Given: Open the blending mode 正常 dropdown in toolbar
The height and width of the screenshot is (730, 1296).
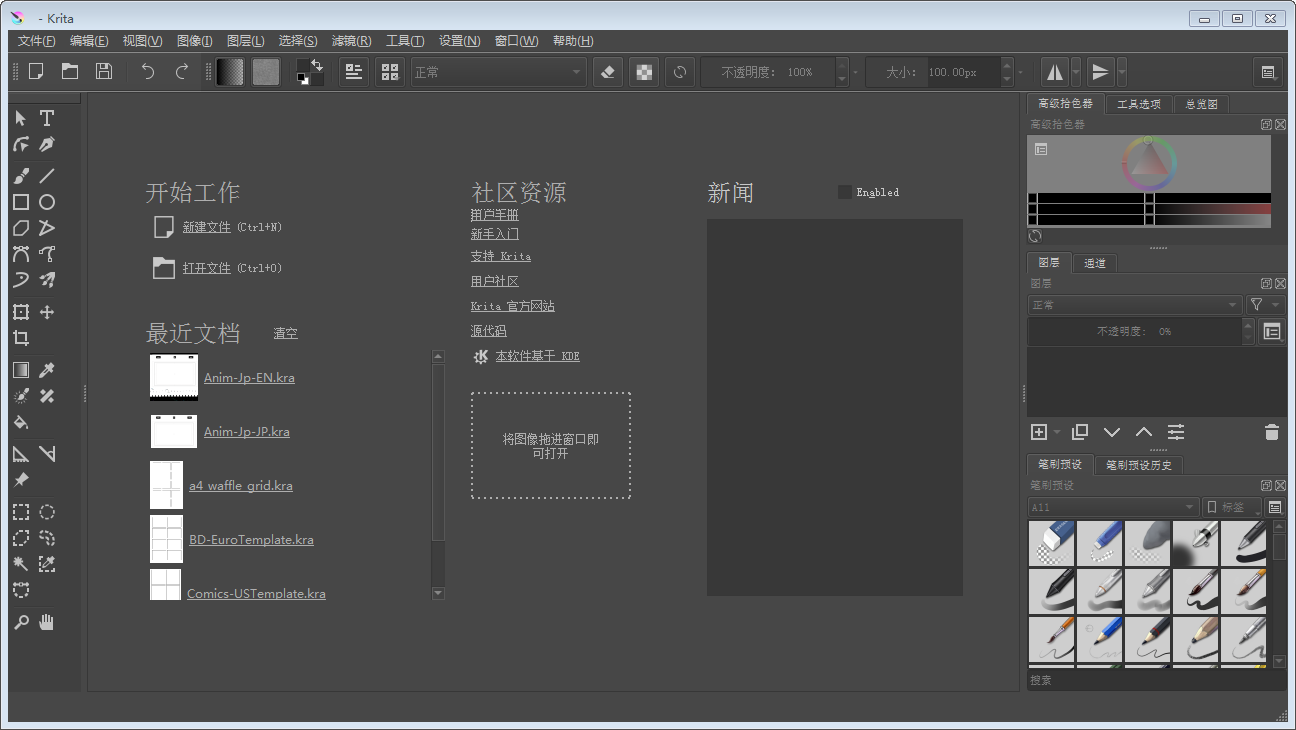Looking at the screenshot, I should (498, 72).
